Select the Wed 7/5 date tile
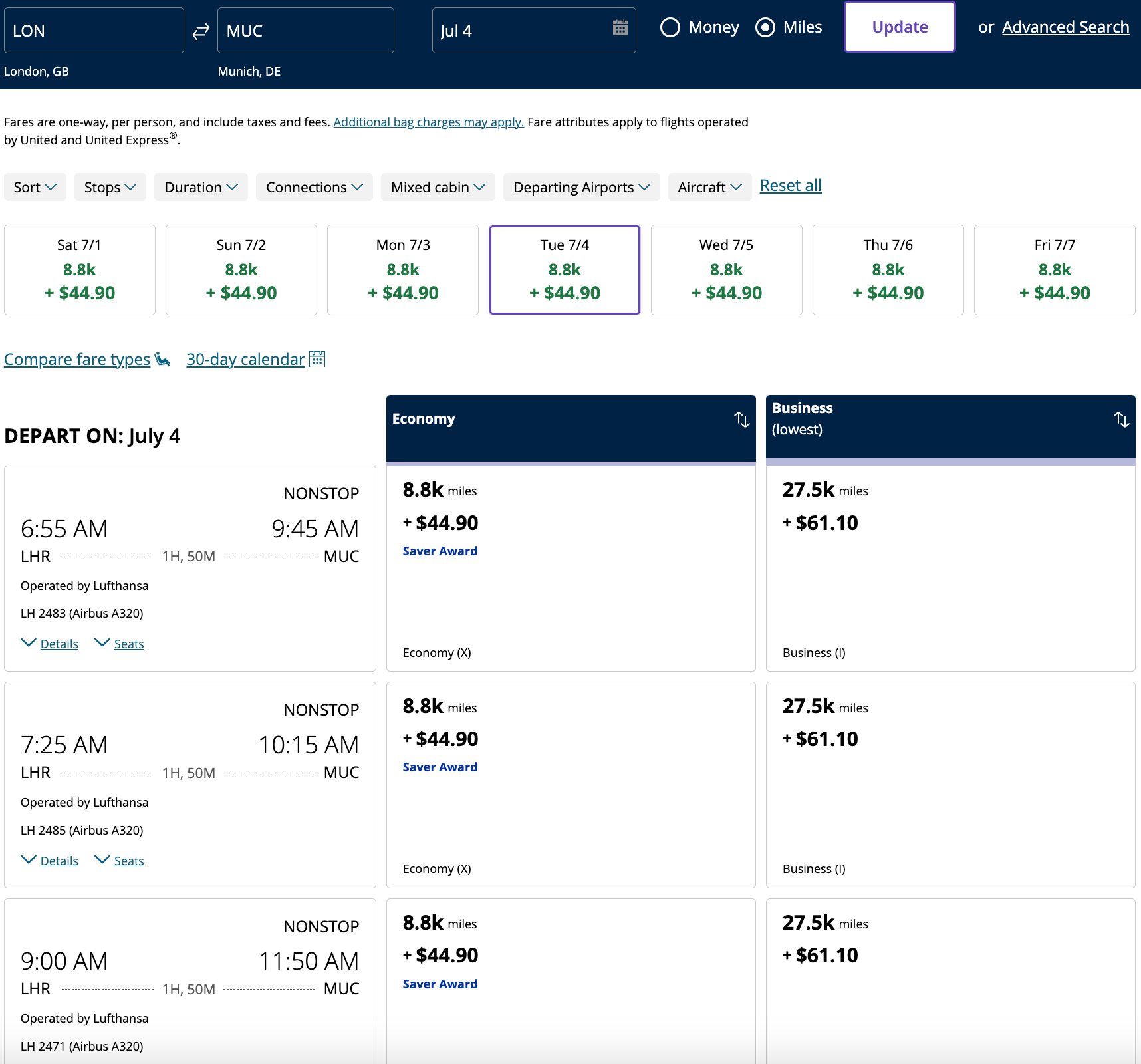 click(726, 269)
